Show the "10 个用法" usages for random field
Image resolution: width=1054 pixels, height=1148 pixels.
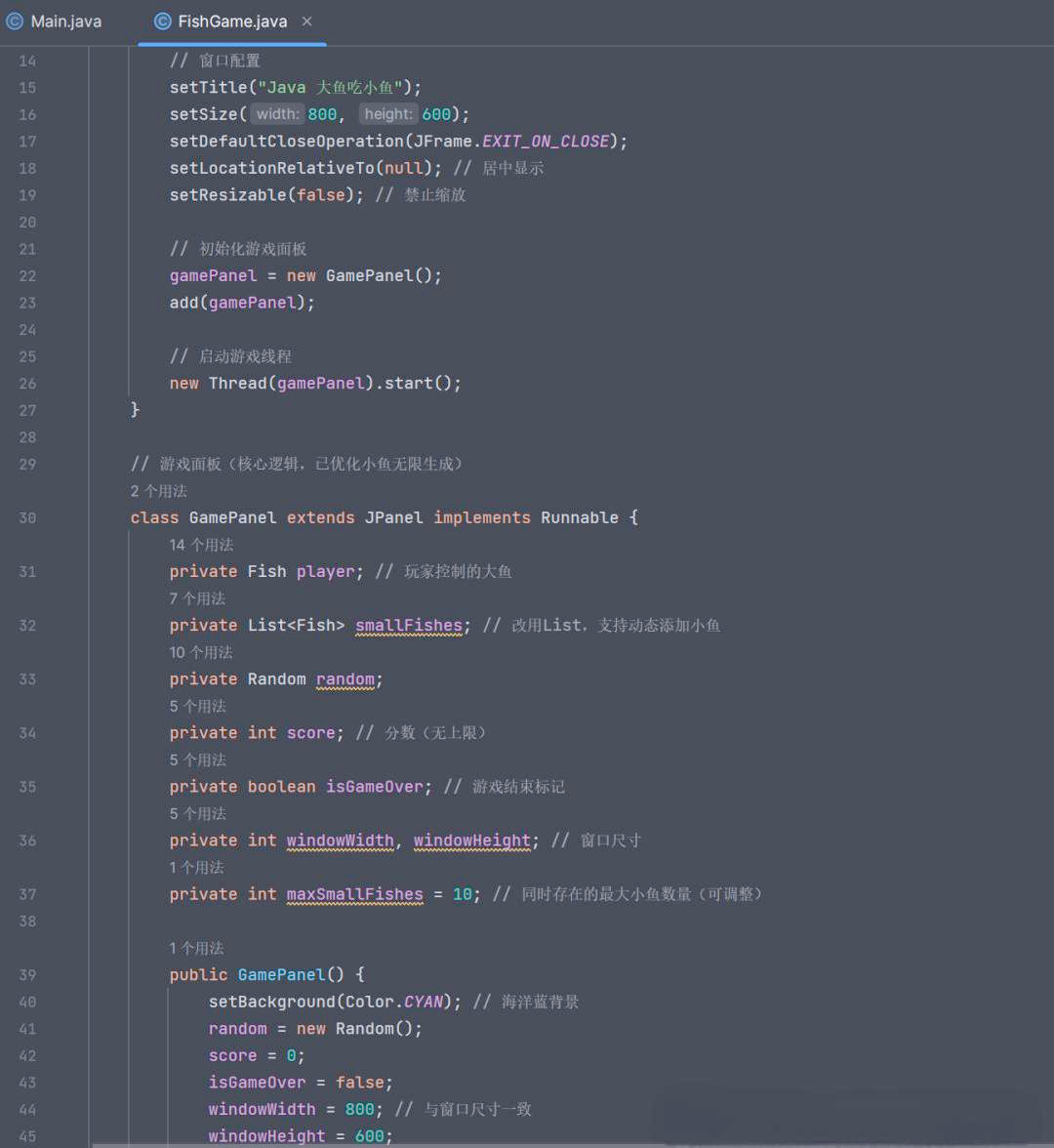coord(201,652)
